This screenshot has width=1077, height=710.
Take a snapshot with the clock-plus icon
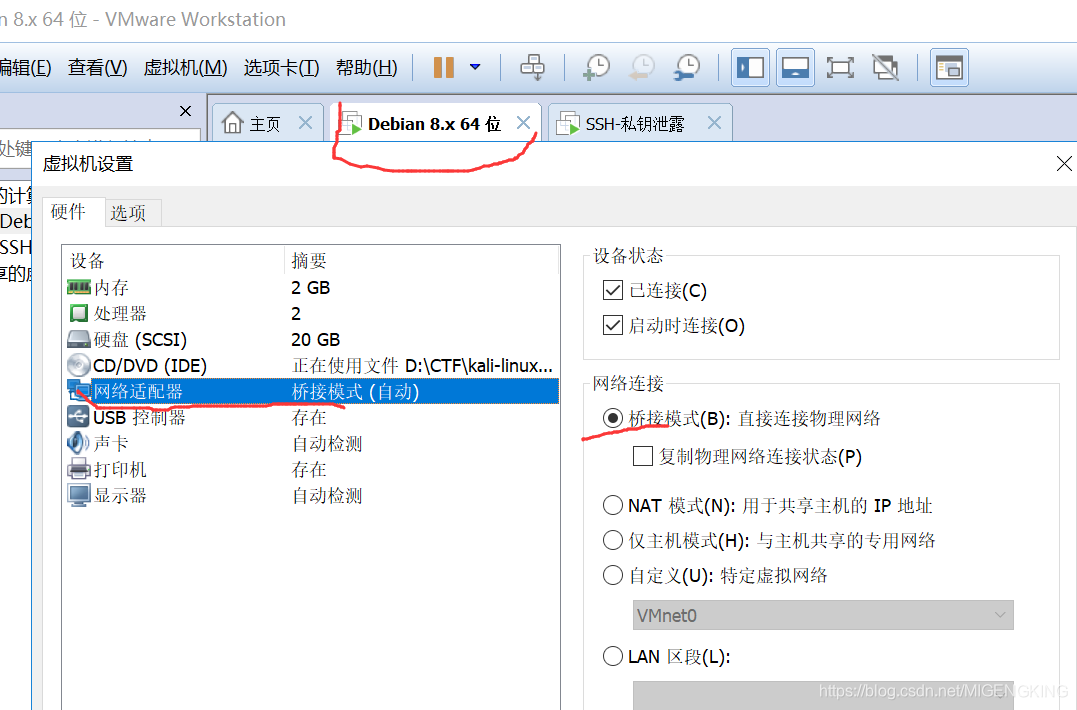click(x=596, y=67)
